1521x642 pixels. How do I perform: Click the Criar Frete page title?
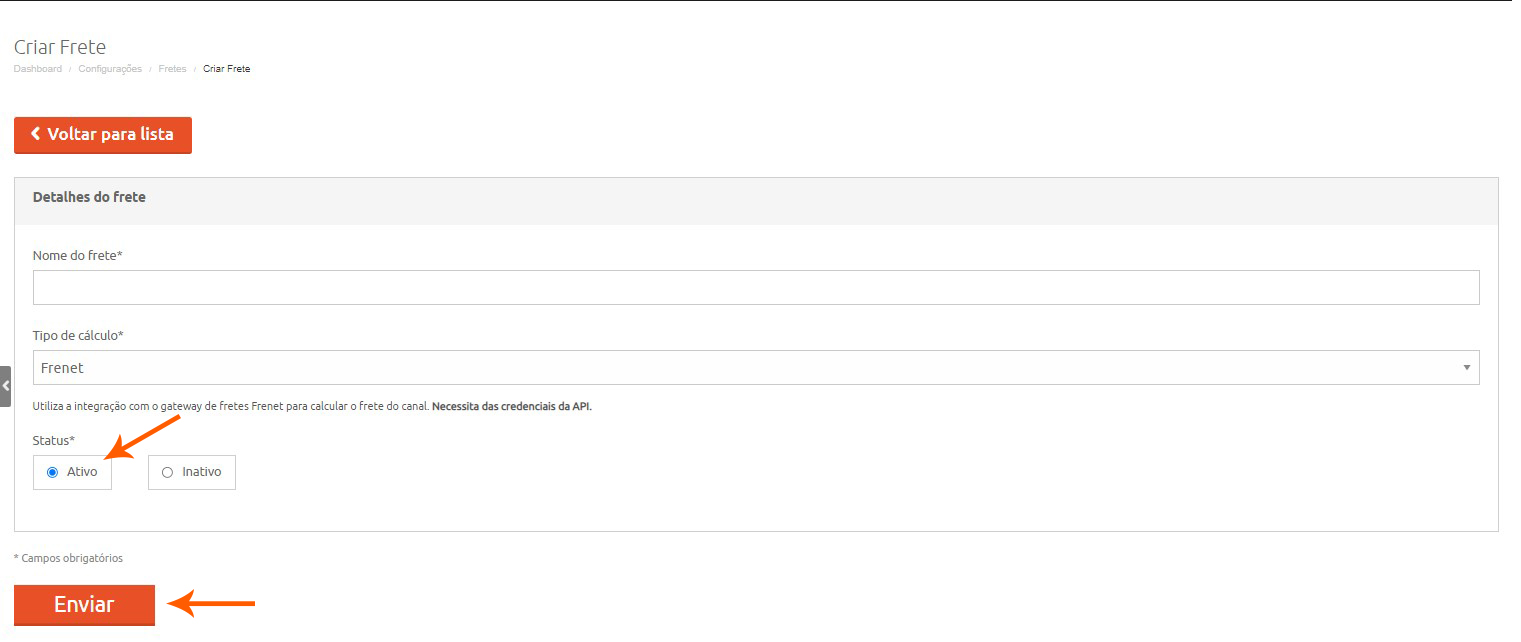click(x=60, y=47)
